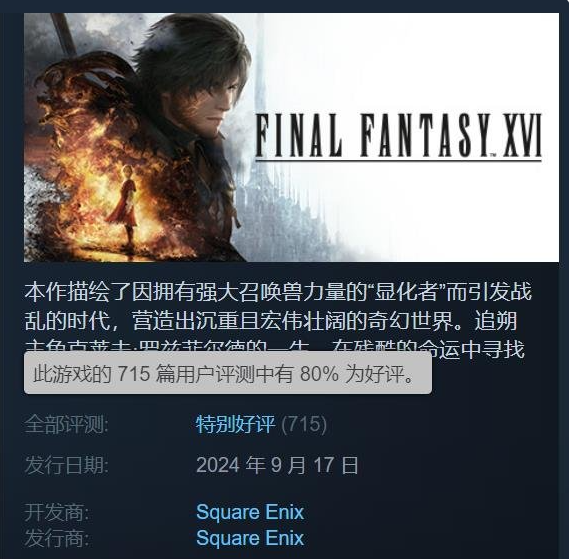
Task: Click the publisher Square Enix link
Action: tap(250, 538)
